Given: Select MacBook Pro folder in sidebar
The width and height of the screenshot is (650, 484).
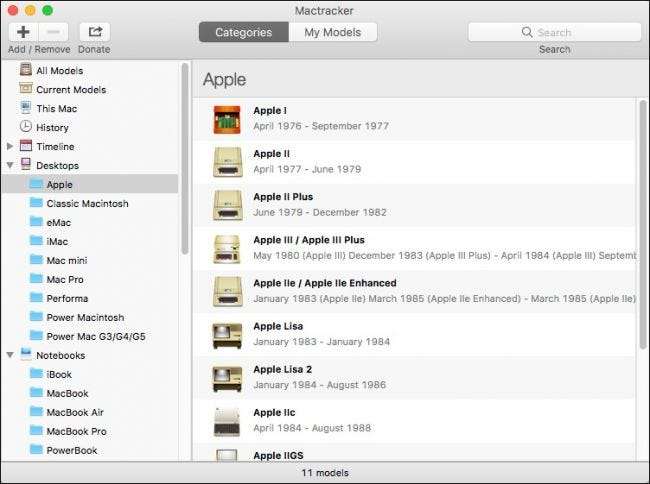Looking at the screenshot, I should (x=75, y=431).
